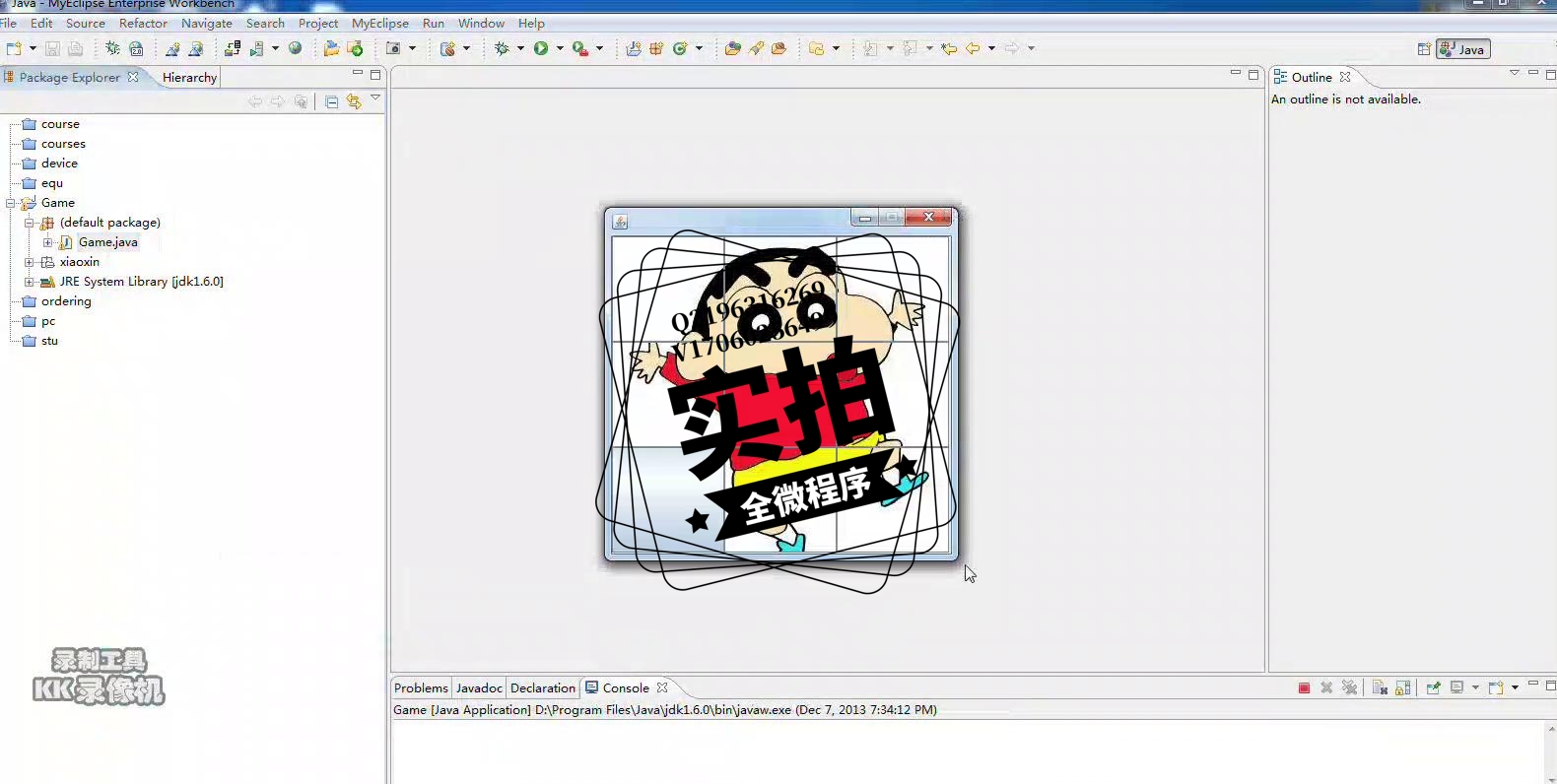Open New file dropdown arrow
Viewport: 1557px width, 784px height.
click(33, 48)
